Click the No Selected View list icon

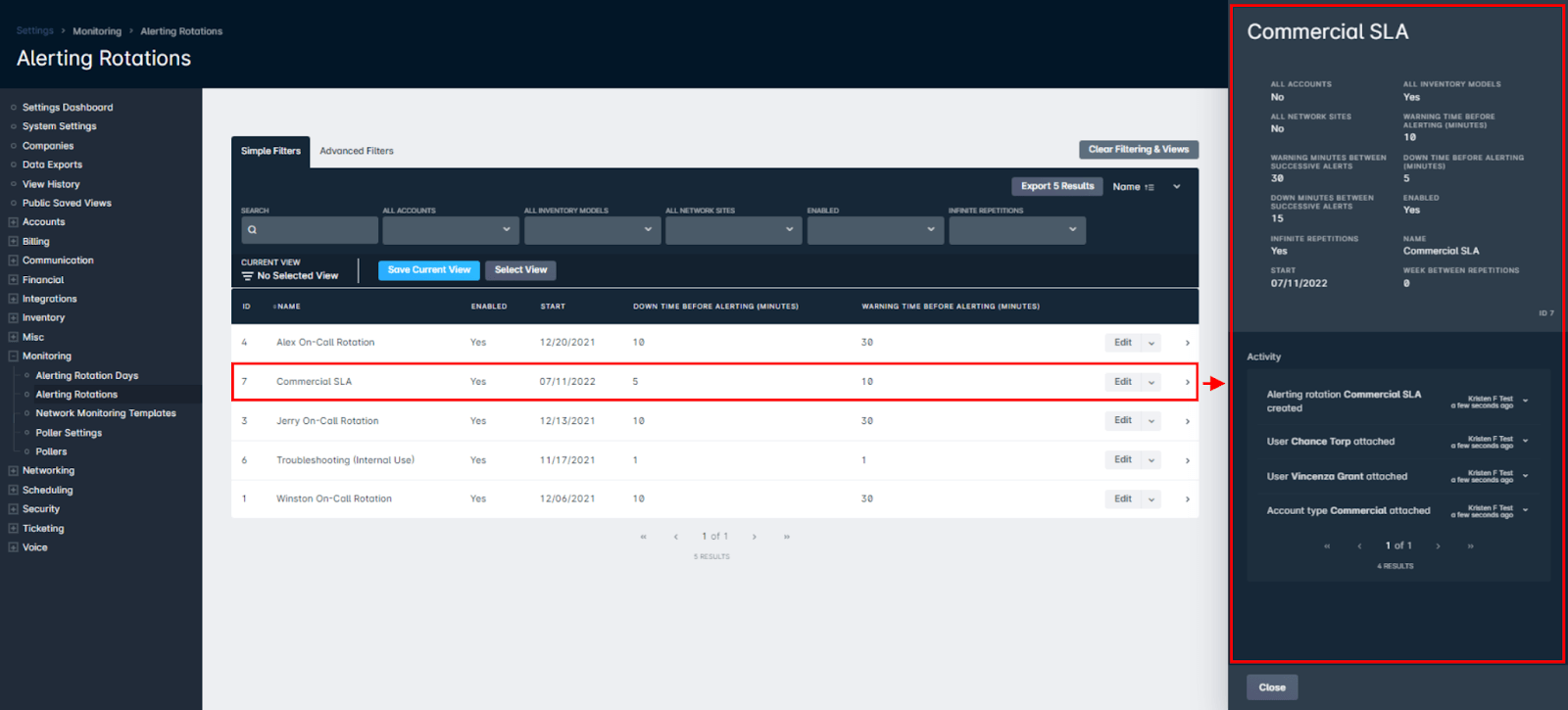[247, 276]
